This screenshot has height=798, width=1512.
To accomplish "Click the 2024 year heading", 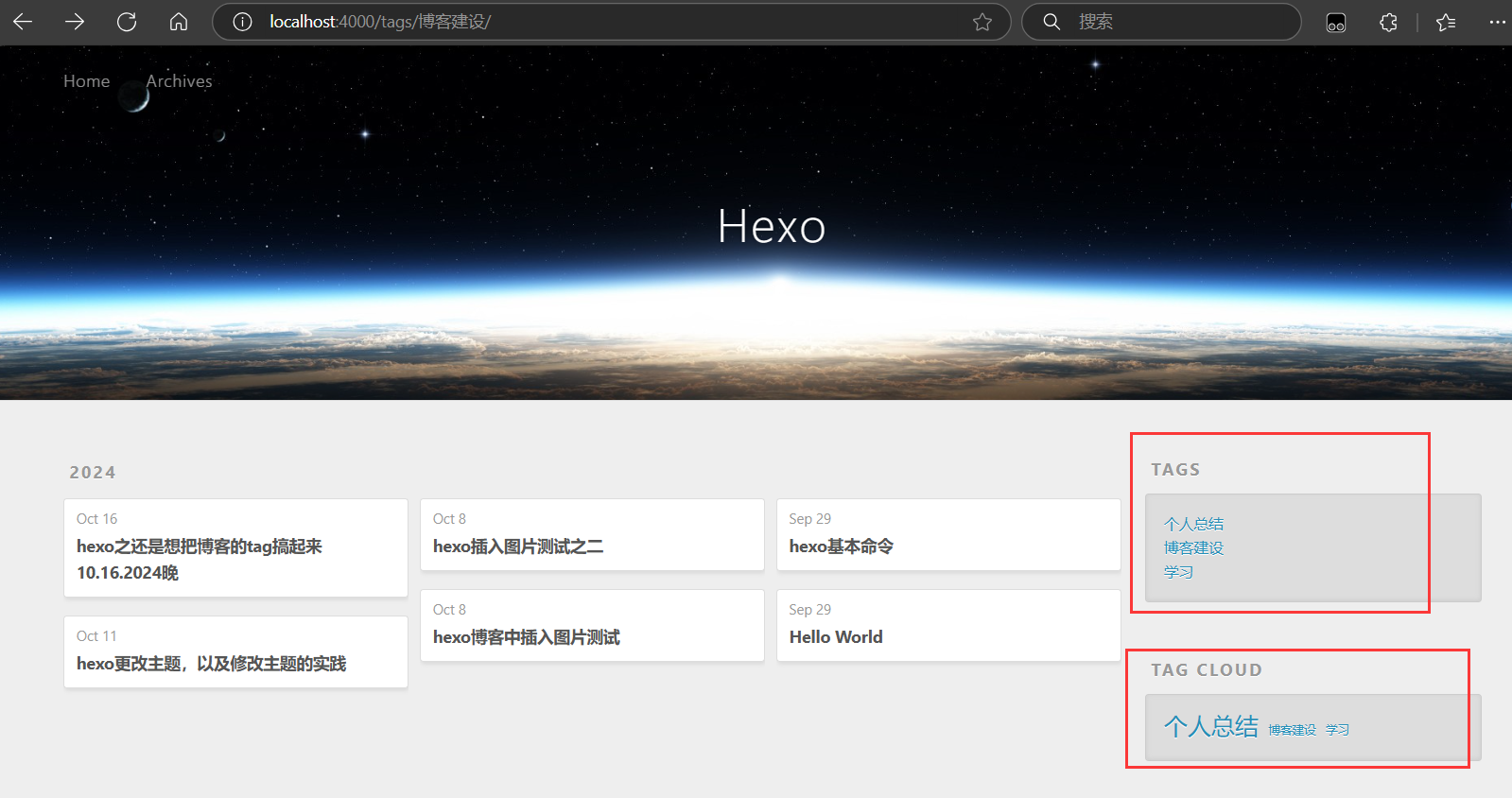I will tap(93, 473).
